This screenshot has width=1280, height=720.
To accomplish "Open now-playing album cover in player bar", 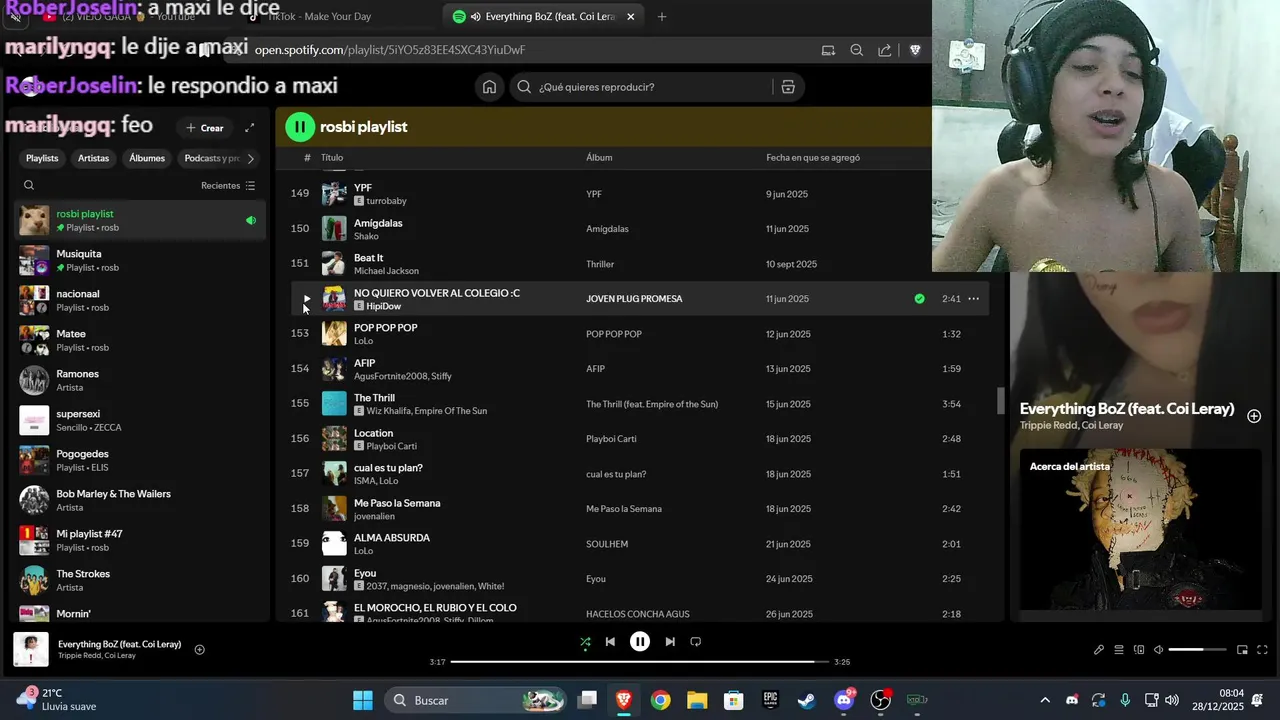I will coord(31,650).
